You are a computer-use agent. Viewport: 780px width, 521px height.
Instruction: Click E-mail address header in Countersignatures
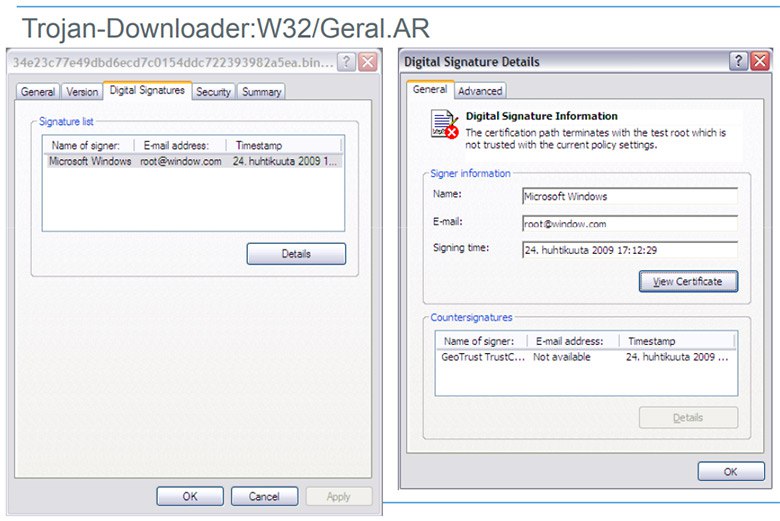coord(573,341)
